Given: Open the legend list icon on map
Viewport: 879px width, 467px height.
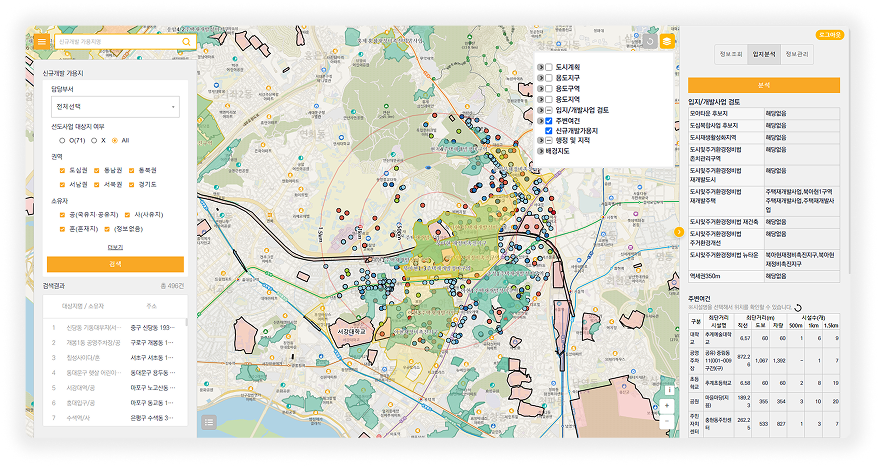Looking at the screenshot, I should pyautogui.click(x=208, y=422).
